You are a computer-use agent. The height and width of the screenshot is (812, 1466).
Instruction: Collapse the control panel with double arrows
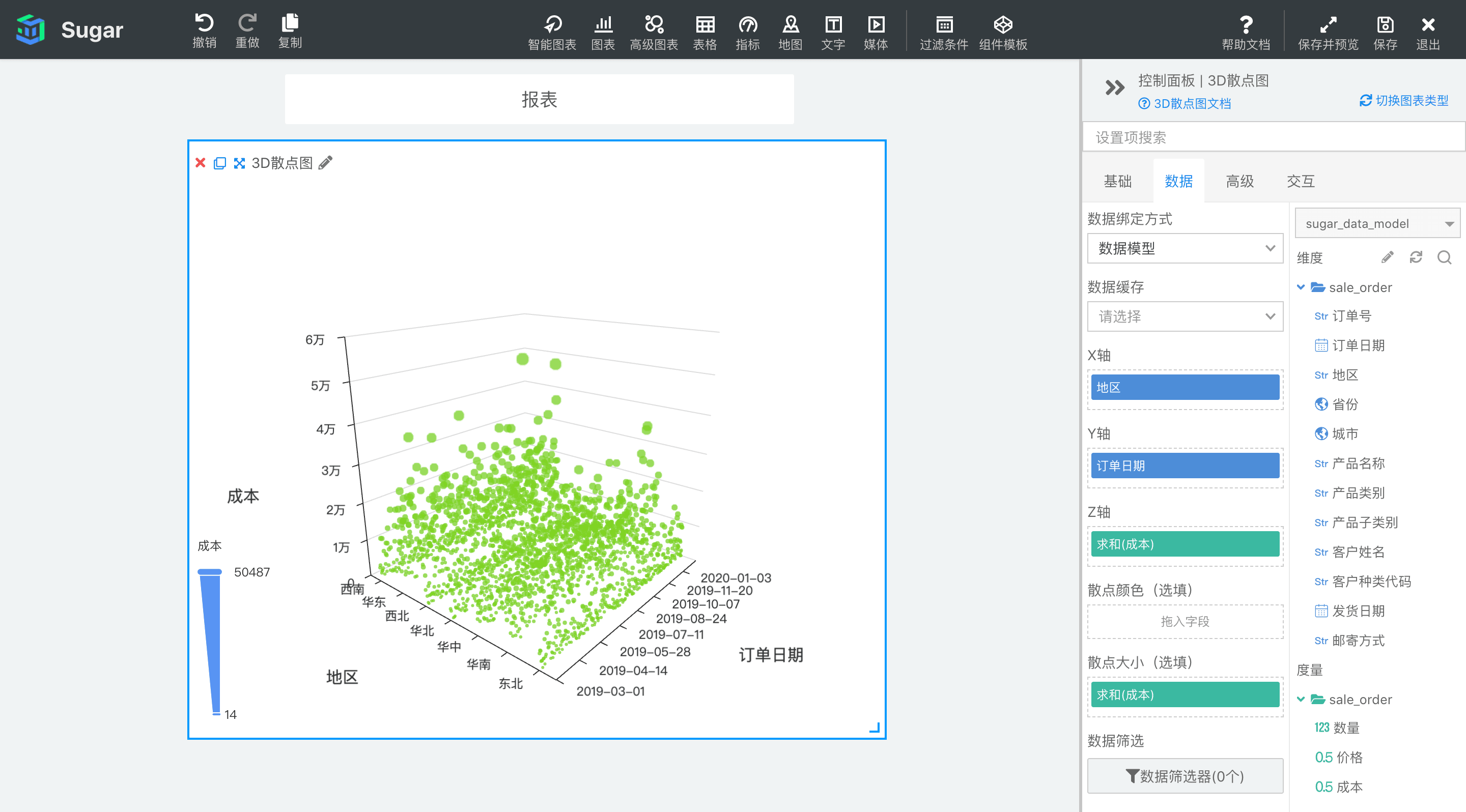coord(1114,88)
